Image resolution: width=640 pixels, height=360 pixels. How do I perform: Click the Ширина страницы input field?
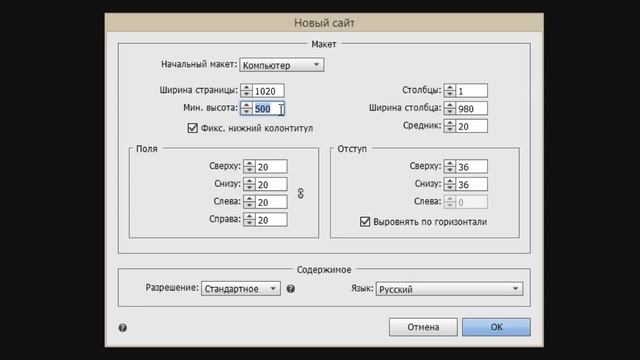click(269, 91)
